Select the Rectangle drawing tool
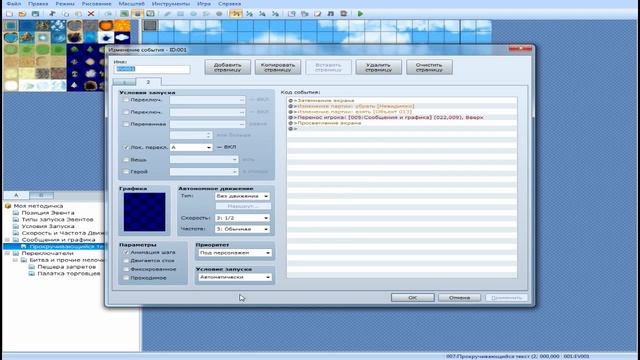This screenshot has width=640, height=360. coord(180,13)
